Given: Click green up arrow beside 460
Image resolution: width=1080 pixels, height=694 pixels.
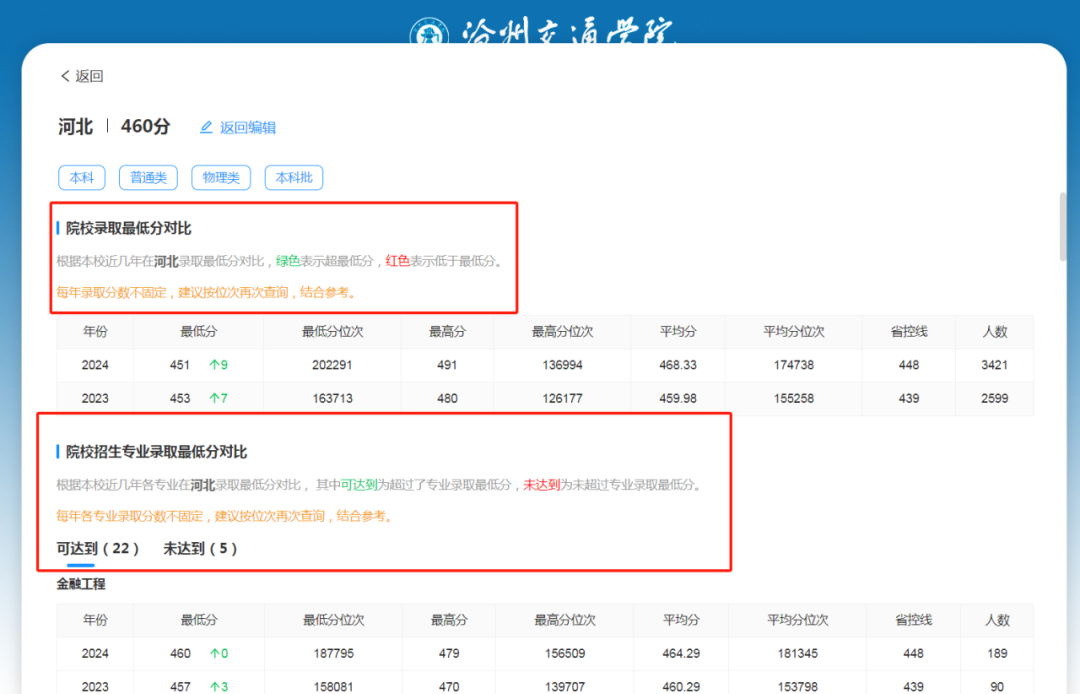Looking at the screenshot, I should pyautogui.click(x=213, y=653).
